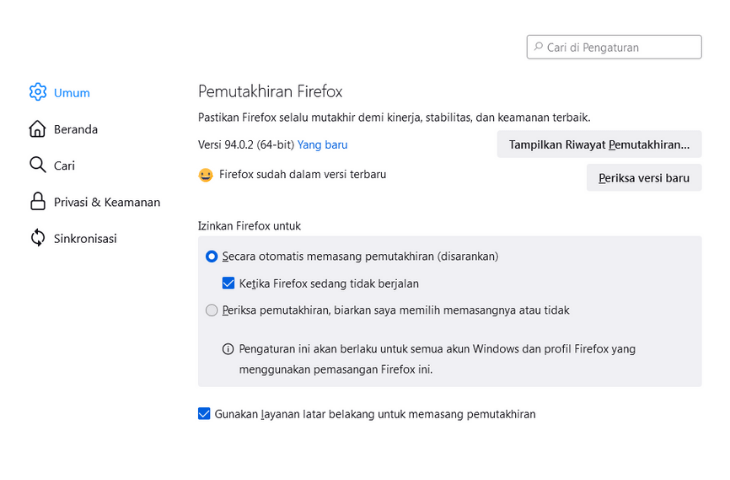Click the Beranda house icon
This screenshot has height=480, width=730.
pos(37,129)
